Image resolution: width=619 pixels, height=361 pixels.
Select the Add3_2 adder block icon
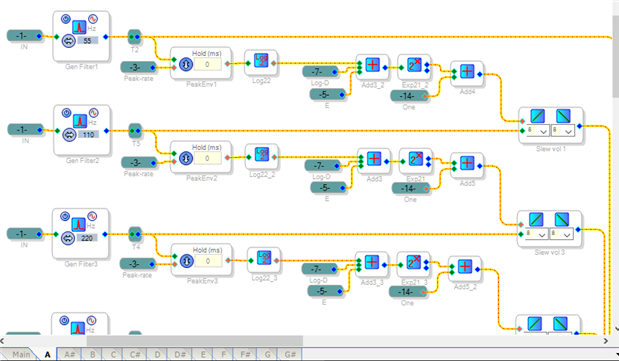tap(372, 64)
